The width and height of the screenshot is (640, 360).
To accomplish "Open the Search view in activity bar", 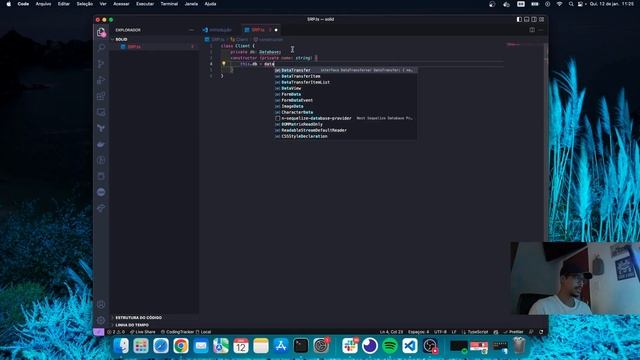I will pyautogui.click(x=101, y=48).
